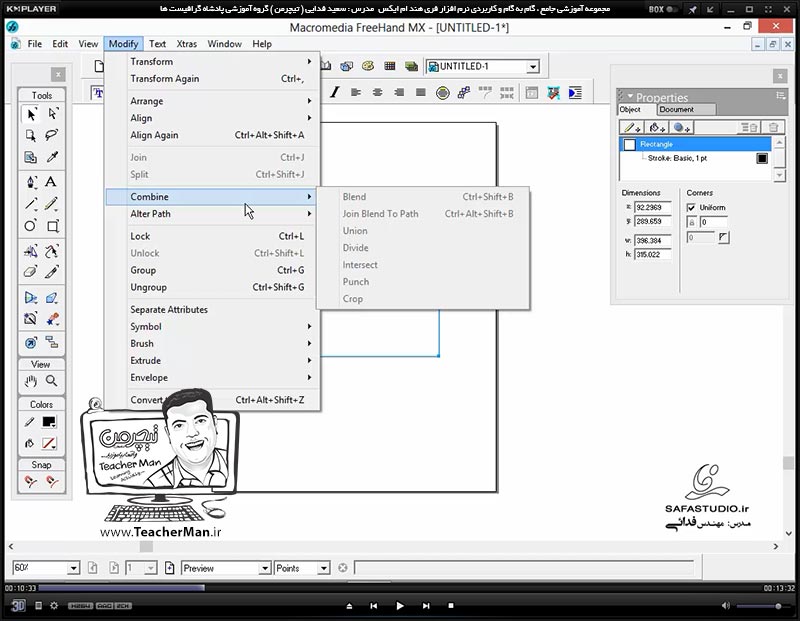This screenshot has width=800, height=621.
Task: Select the Rectangle row in Properties list
Action: coord(695,144)
